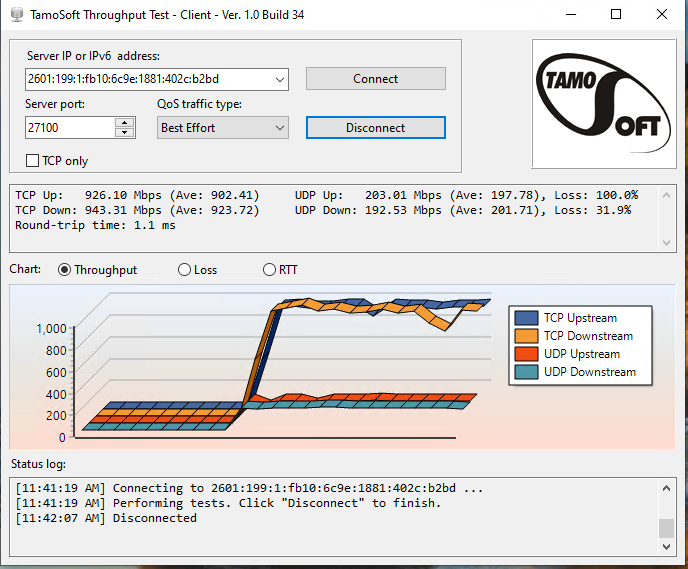Select the RTT chart radio button
Viewport: 688px width, 569px height.
click(269, 269)
